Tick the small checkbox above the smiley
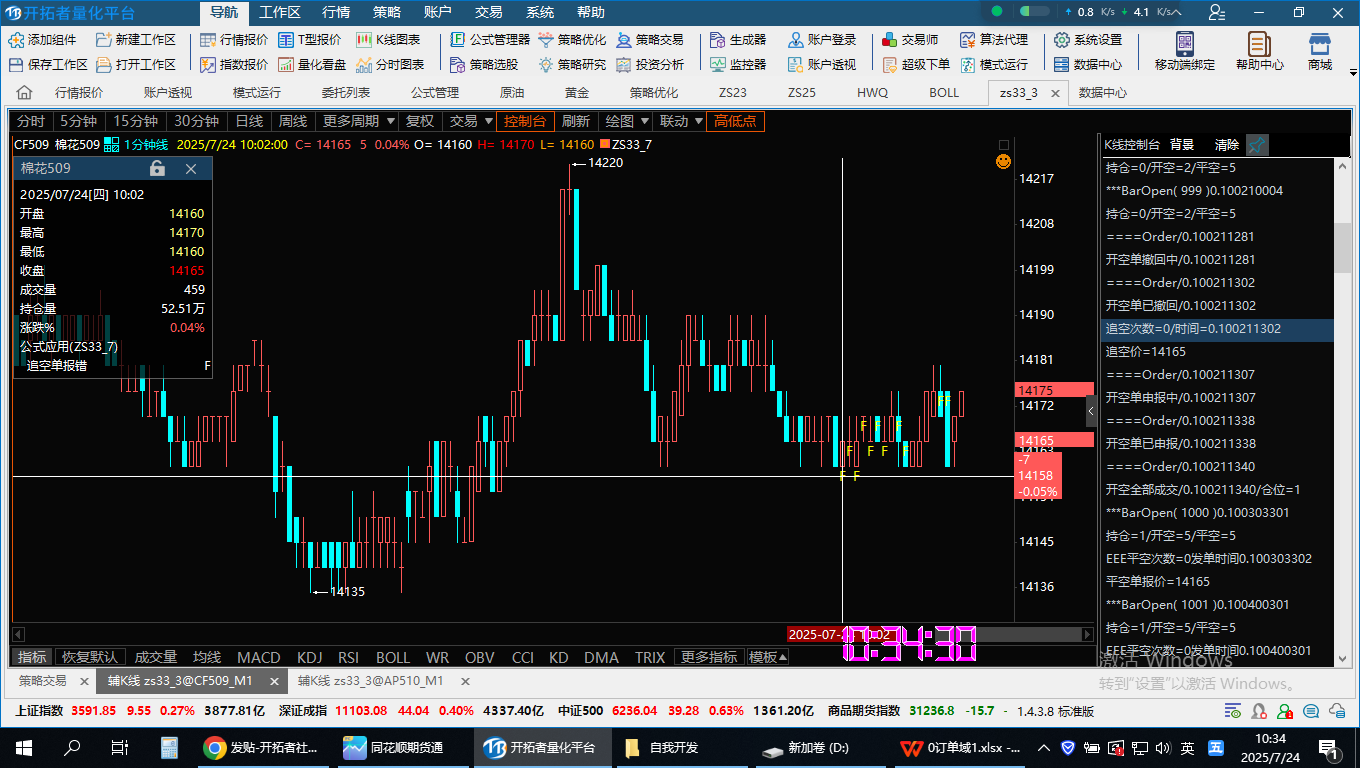Viewport: 1360px width, 768px height. [1004, 145]
